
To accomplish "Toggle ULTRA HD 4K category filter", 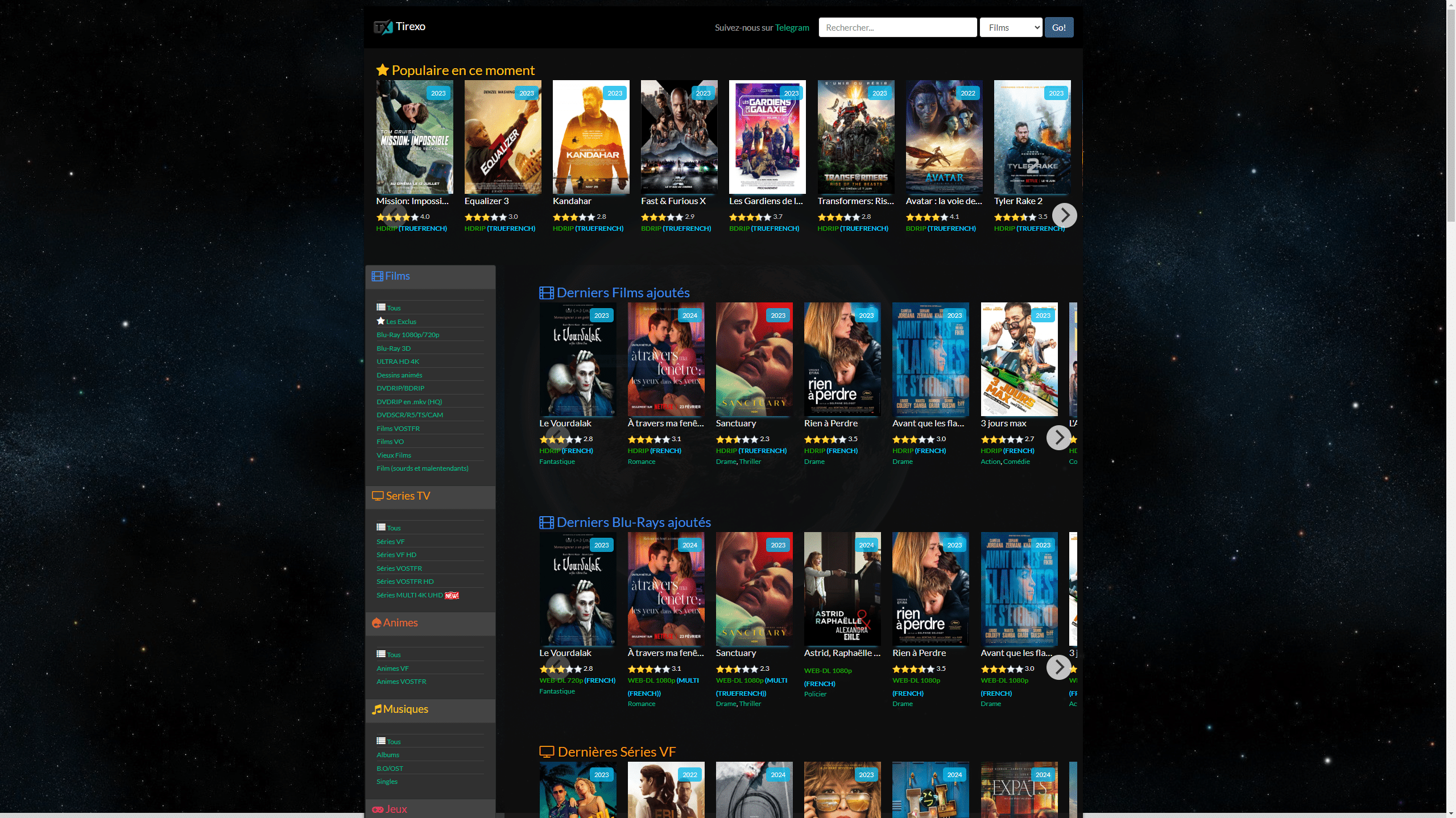I will 398,361.
